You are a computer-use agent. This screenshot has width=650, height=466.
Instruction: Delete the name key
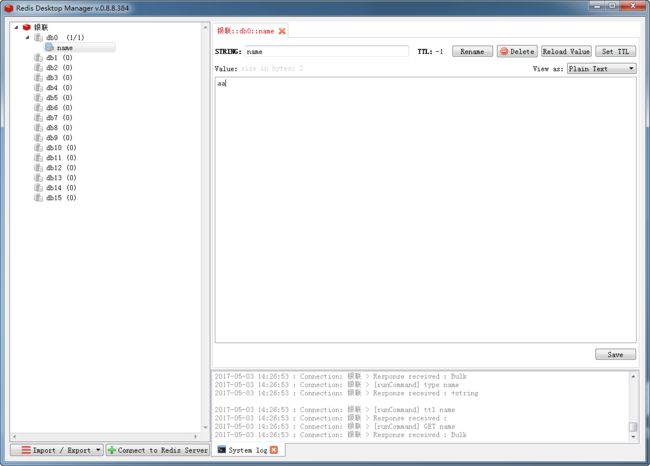[517, 51]
